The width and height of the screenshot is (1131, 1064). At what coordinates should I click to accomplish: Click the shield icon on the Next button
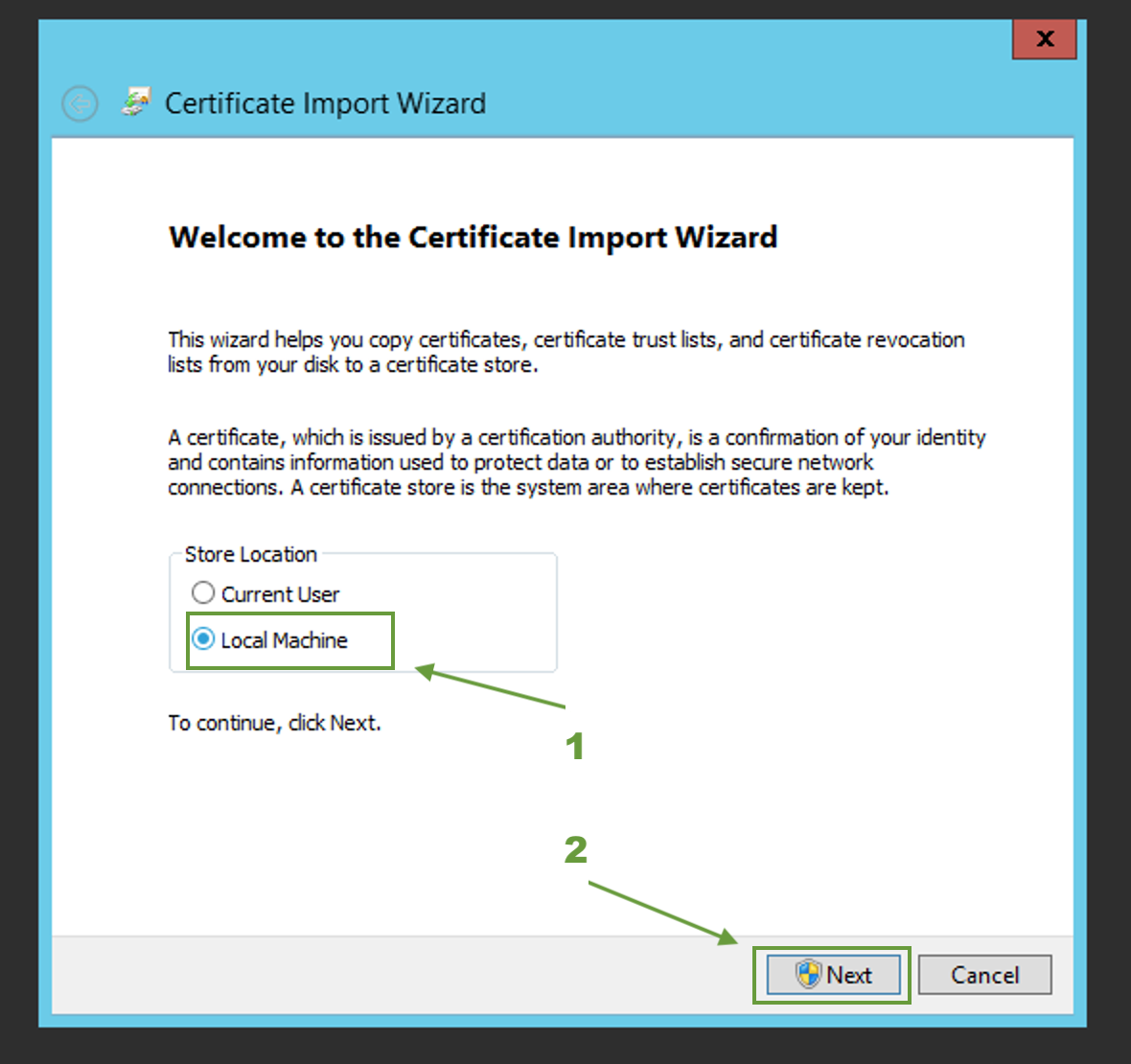click(x=809, y=974)
